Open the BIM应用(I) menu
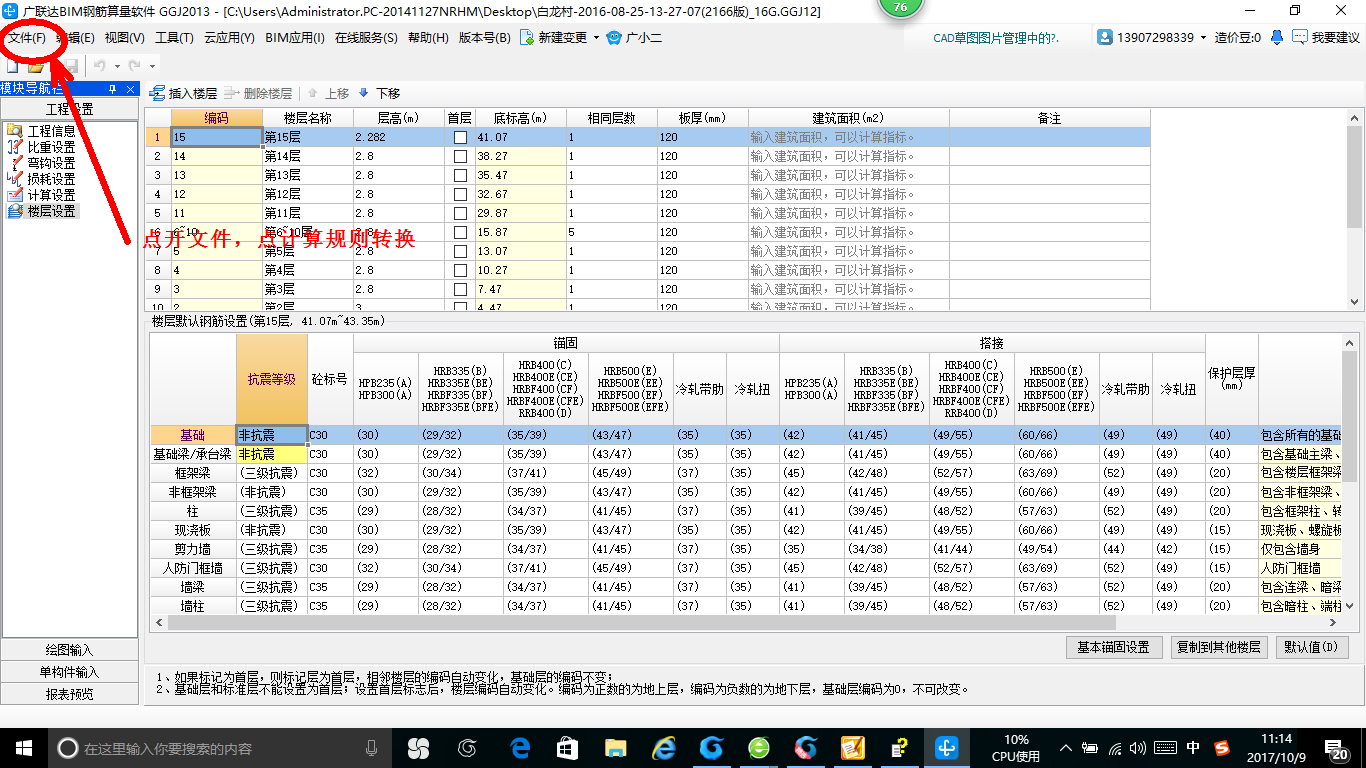This screenshot has height=768, width=1366. 295,38
